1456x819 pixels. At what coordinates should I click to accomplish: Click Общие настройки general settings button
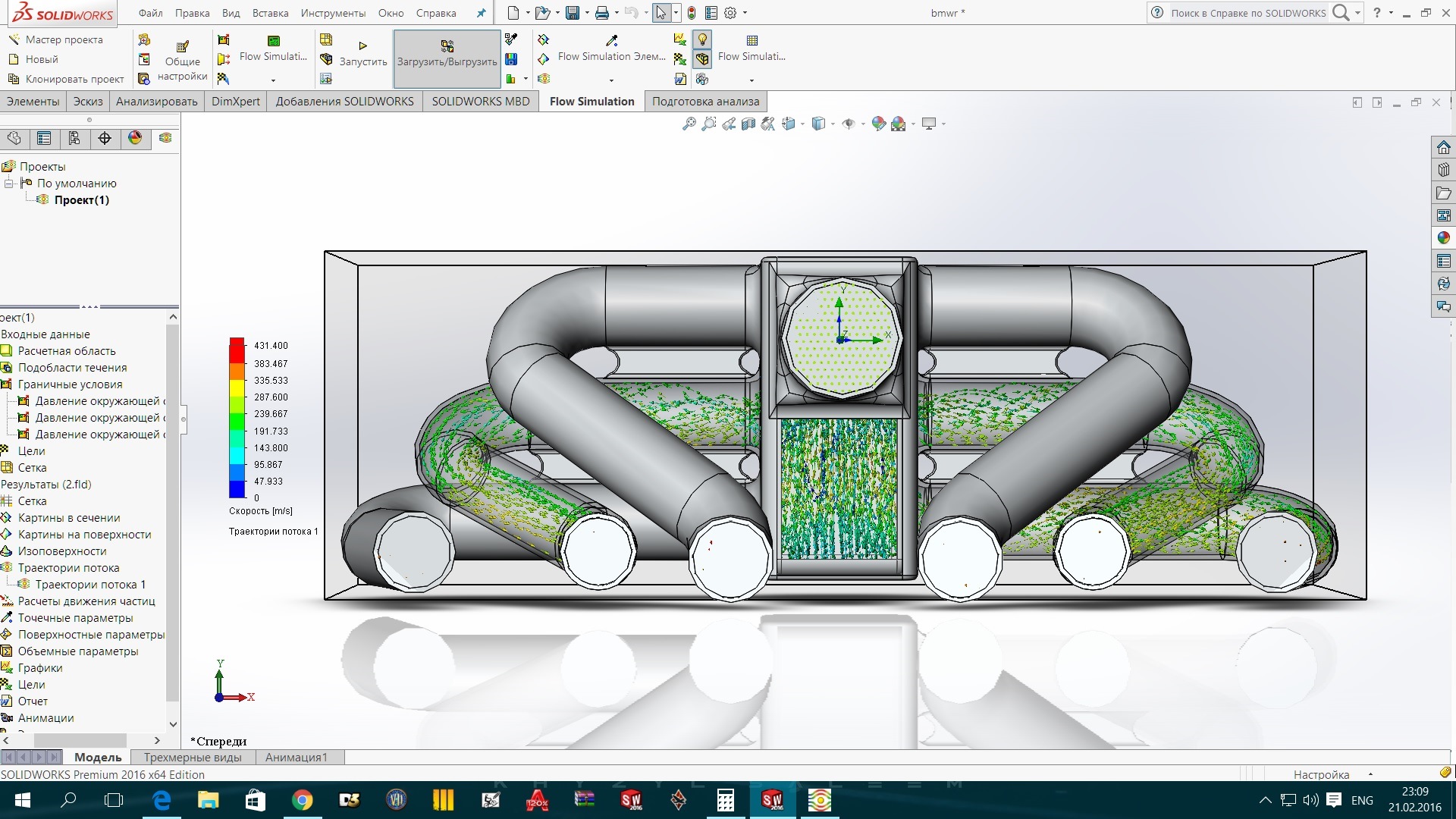pos(183,56)
